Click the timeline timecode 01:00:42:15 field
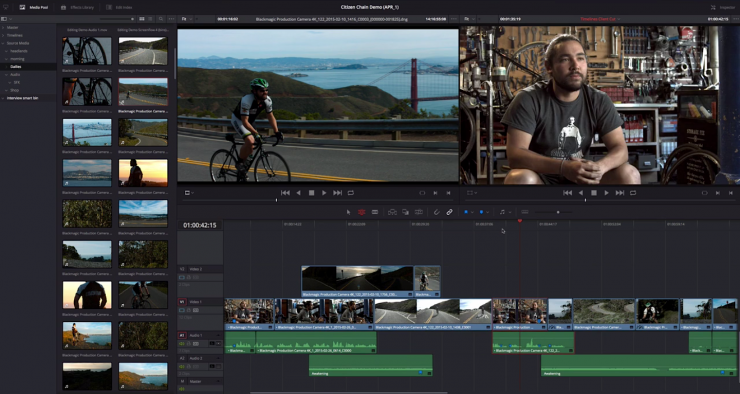 click(200, 226)
